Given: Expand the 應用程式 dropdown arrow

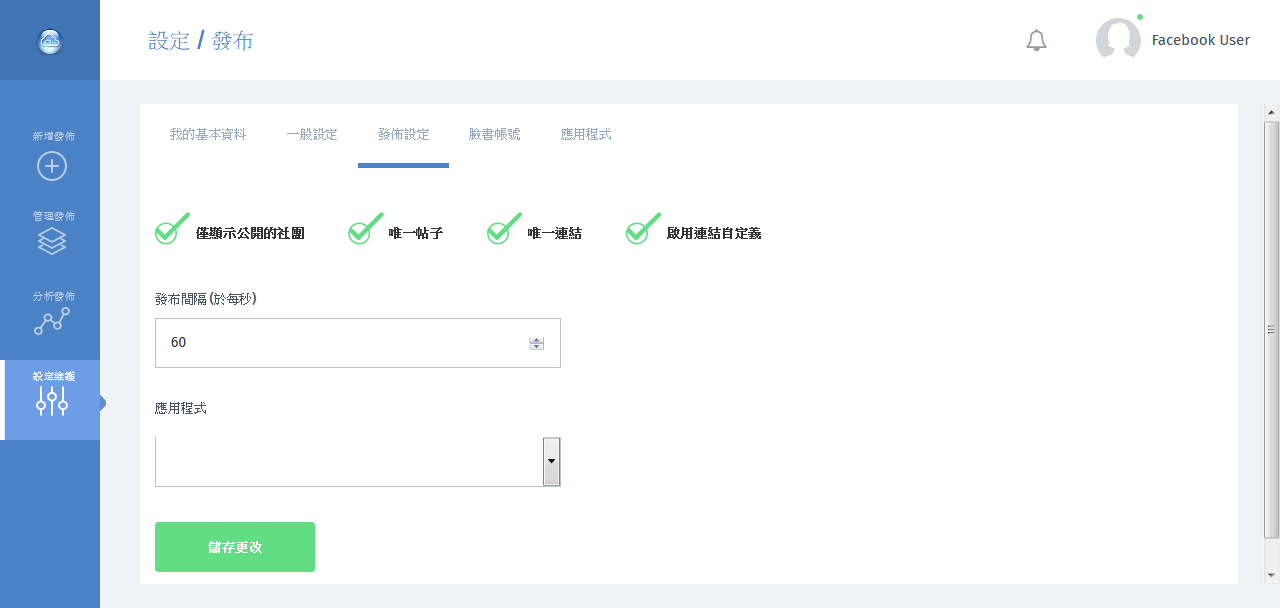Looking at the screenshot, I should [551, 461].
